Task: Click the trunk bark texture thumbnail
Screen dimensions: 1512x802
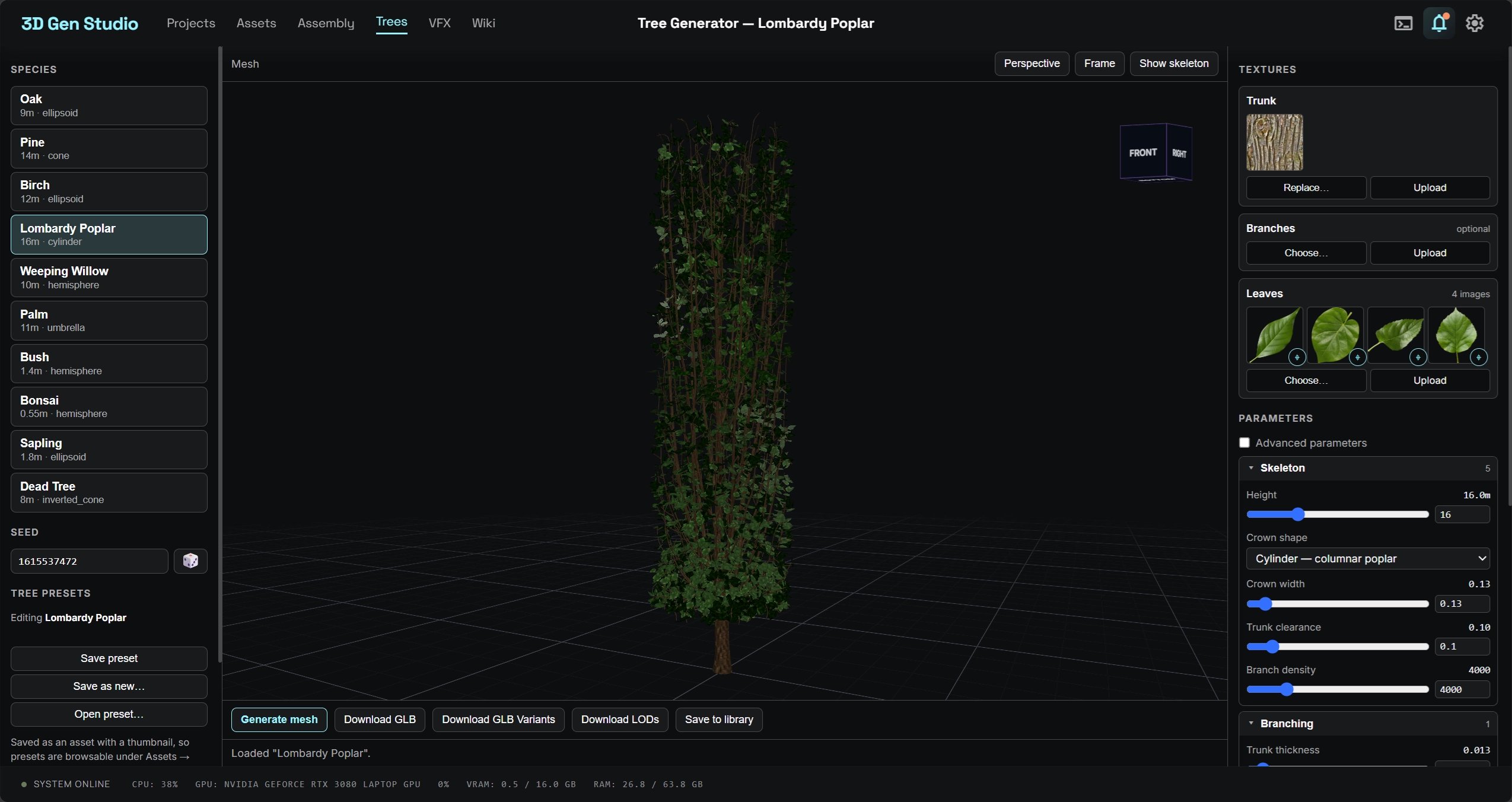Action: pyautogui.click(x=1275, y=142)
